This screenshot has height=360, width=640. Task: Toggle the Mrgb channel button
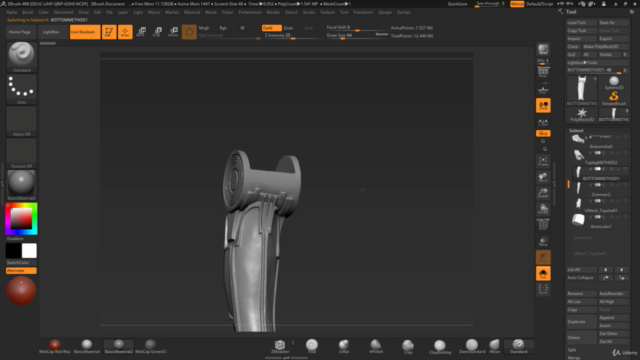[204, 28]
